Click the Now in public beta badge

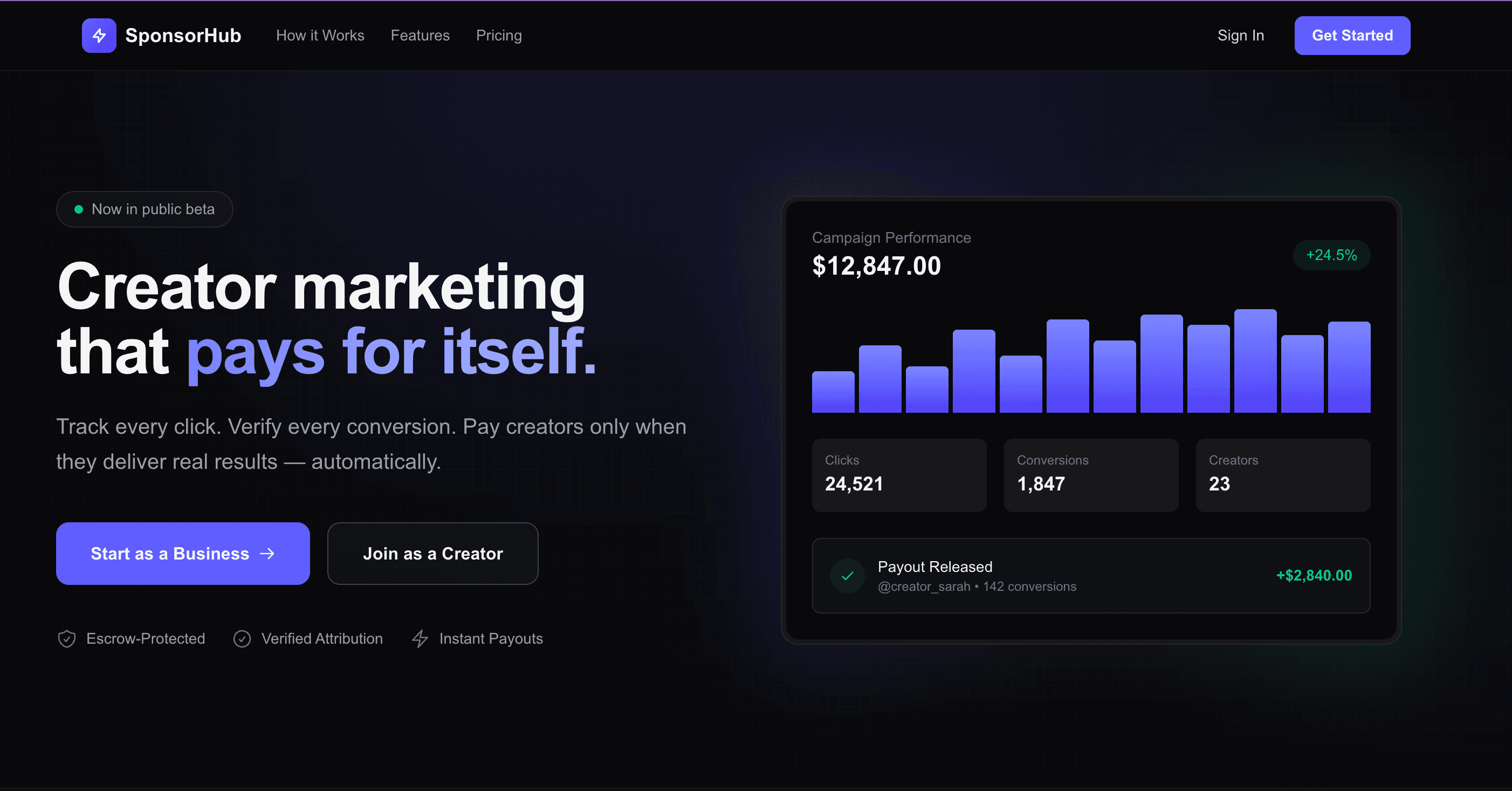[x=145, y=209]
